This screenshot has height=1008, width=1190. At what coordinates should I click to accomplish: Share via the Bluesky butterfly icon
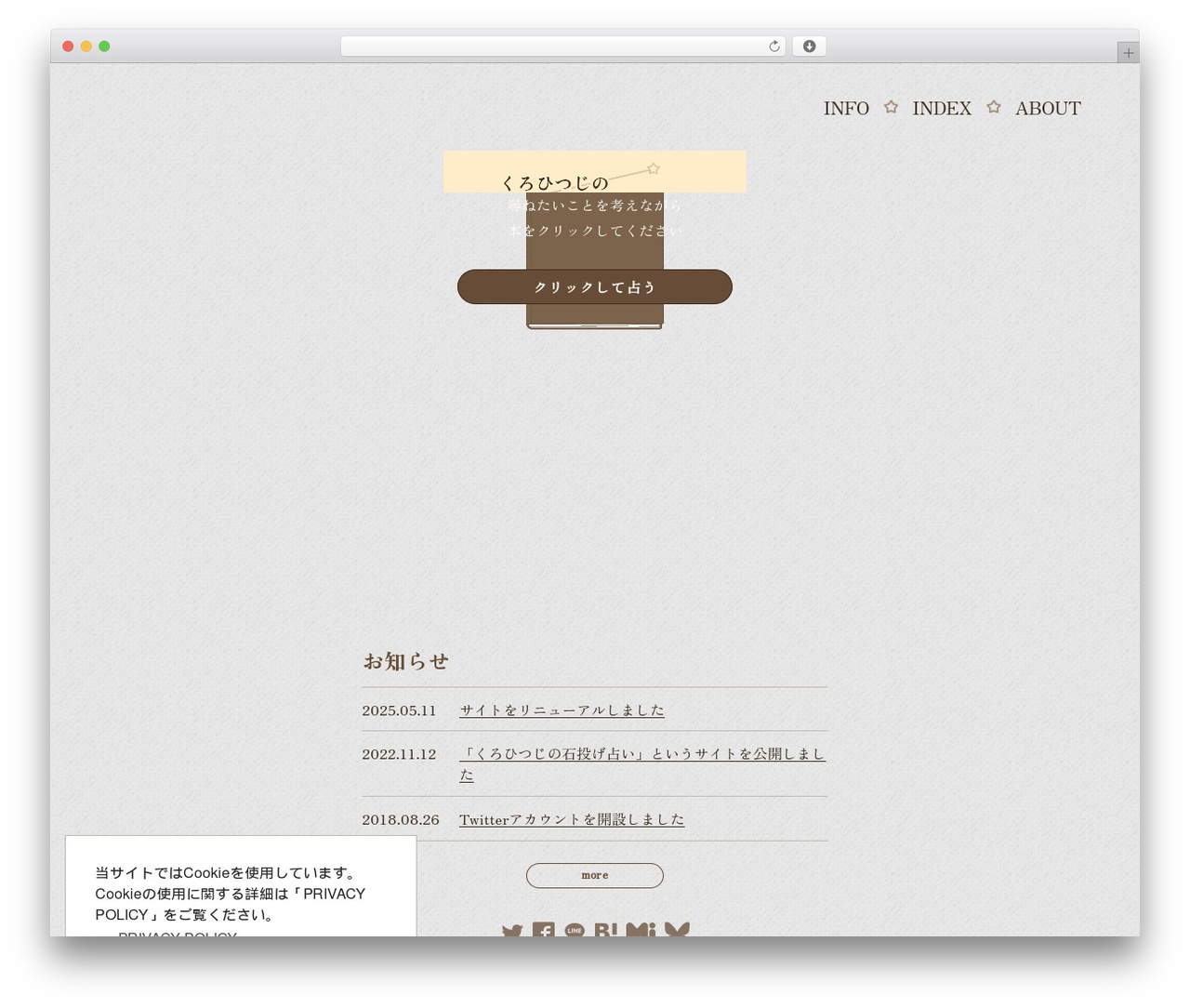coord(677,929)
